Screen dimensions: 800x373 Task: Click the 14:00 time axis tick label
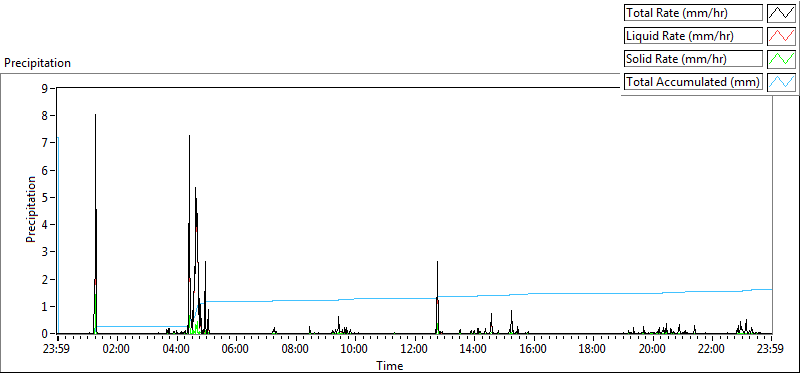pos(474,350)
